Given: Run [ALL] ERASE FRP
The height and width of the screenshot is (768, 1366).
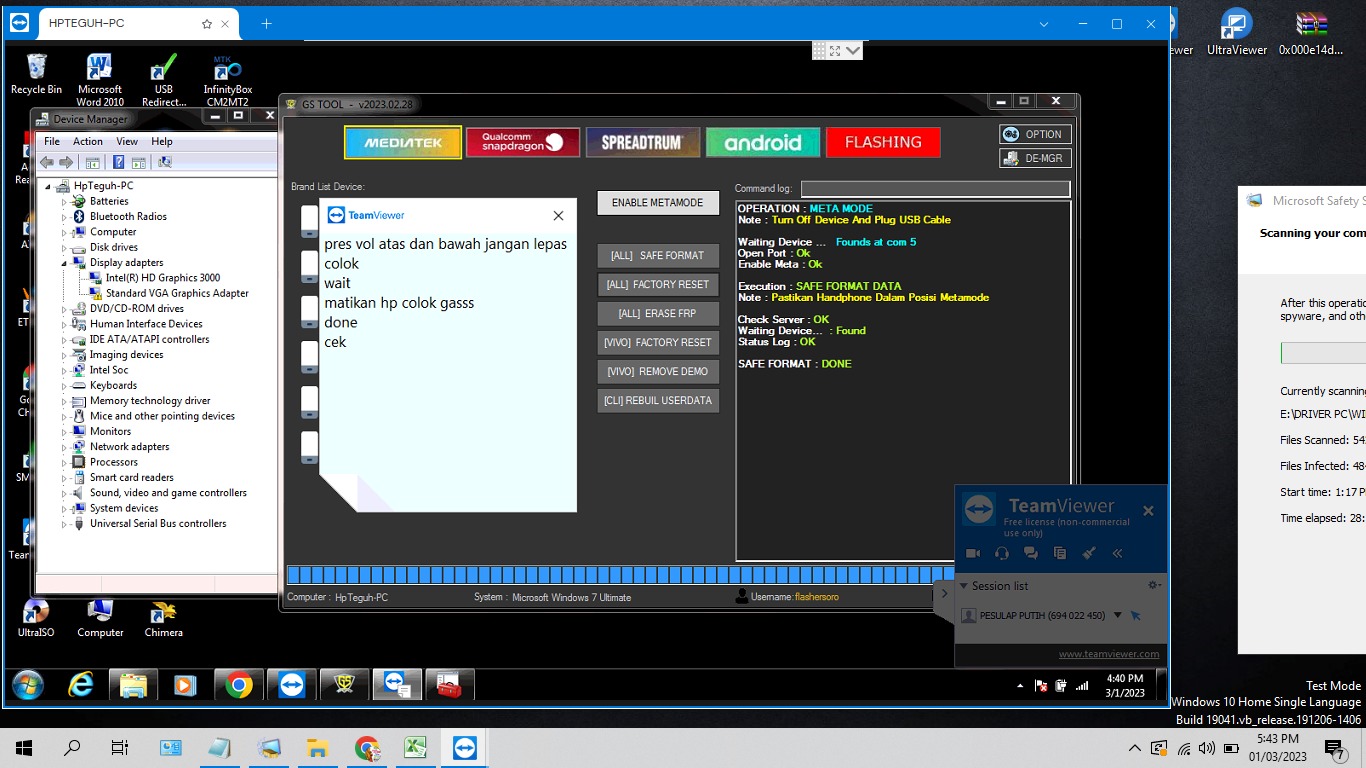Looking at the screenshot, I should (658, 314).
